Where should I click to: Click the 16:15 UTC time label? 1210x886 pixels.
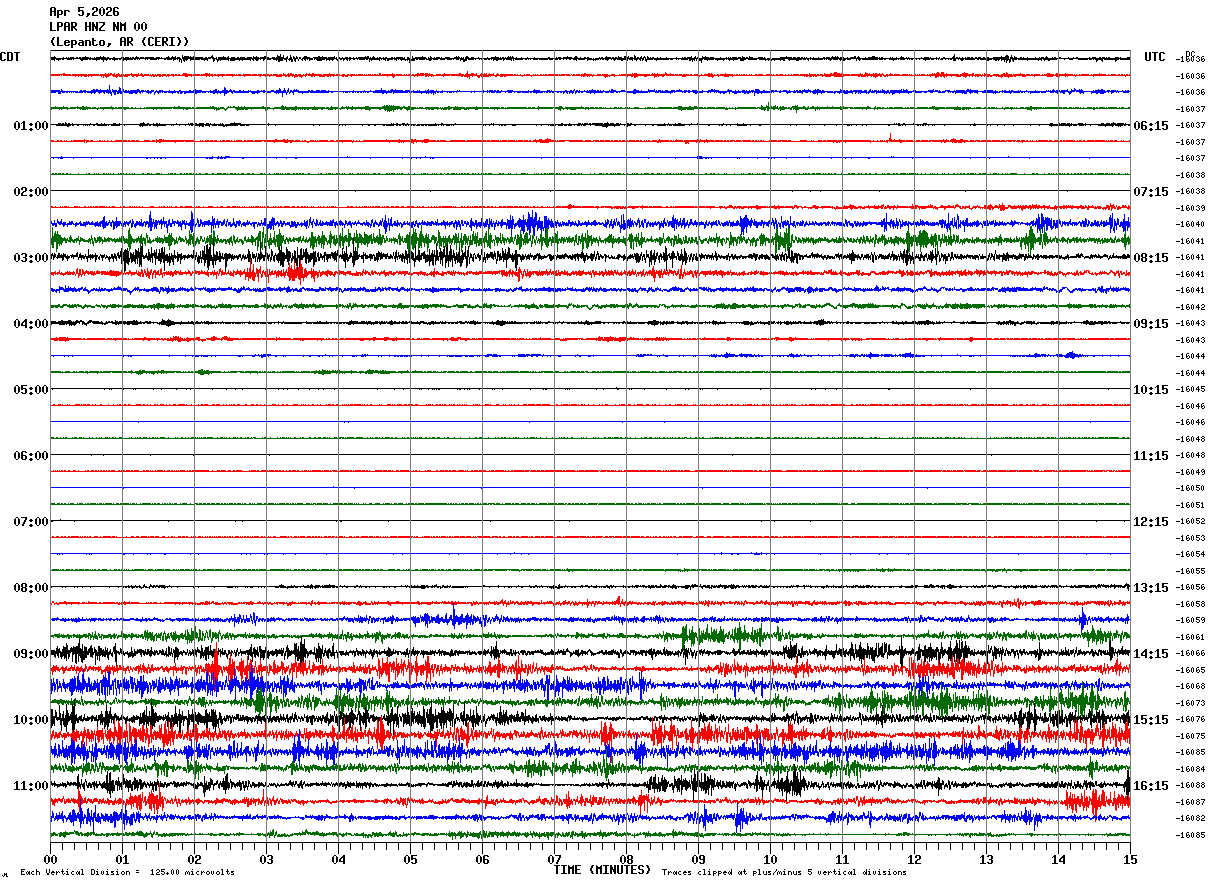pos(1151,786)
